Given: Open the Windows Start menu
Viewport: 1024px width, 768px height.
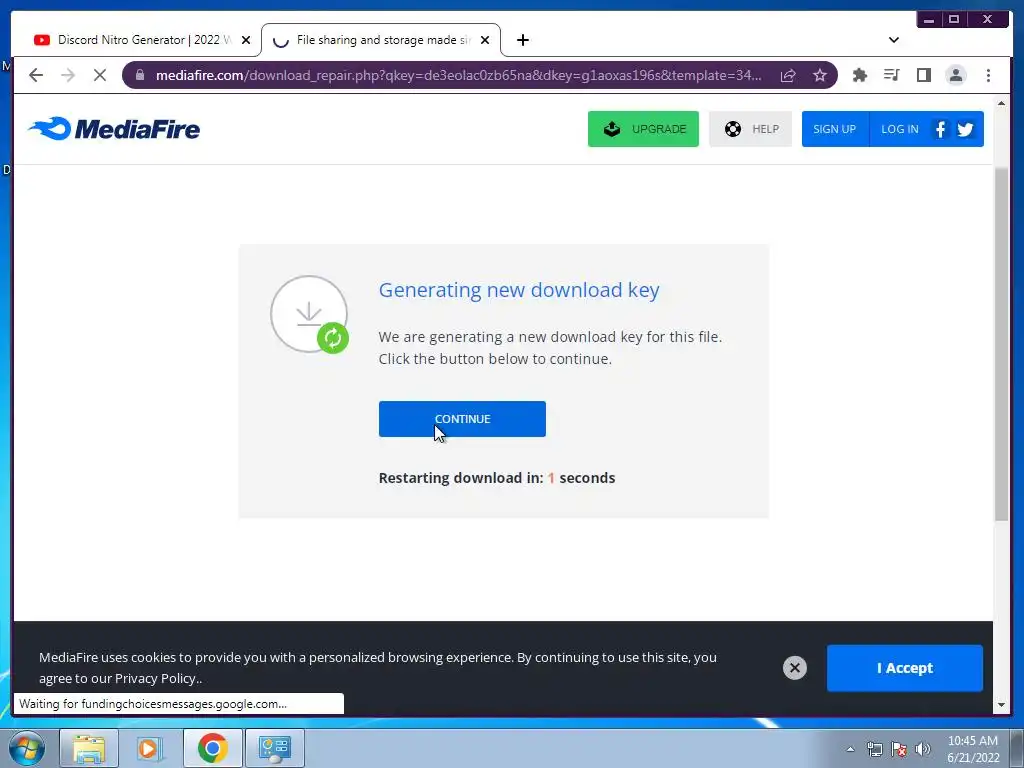Looking at the screenshot, I should click(x=27, y=748).
